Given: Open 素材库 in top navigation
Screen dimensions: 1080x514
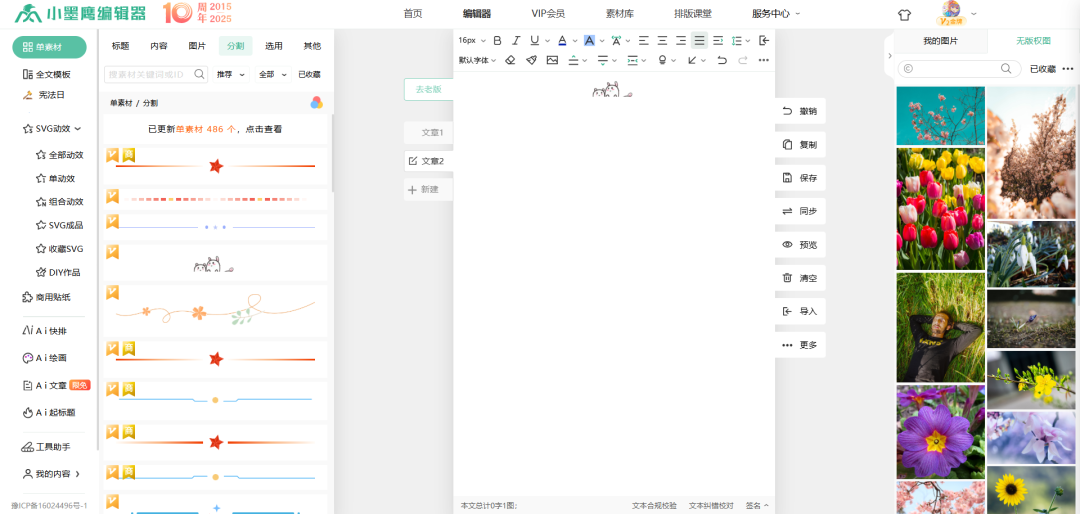Looking at the screenshot, I should coord(620,13).
